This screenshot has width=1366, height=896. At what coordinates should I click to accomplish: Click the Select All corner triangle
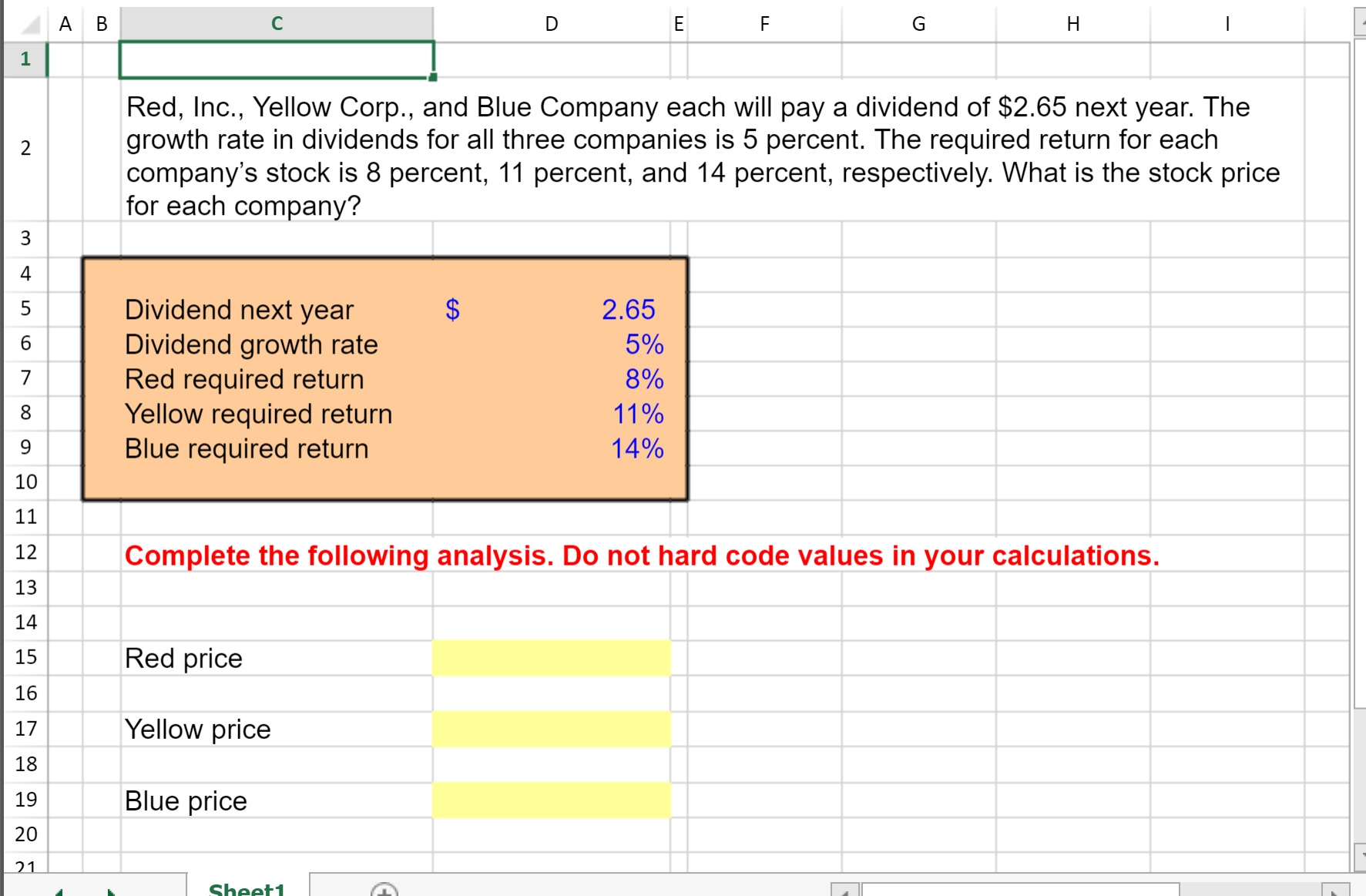[29, 25]
